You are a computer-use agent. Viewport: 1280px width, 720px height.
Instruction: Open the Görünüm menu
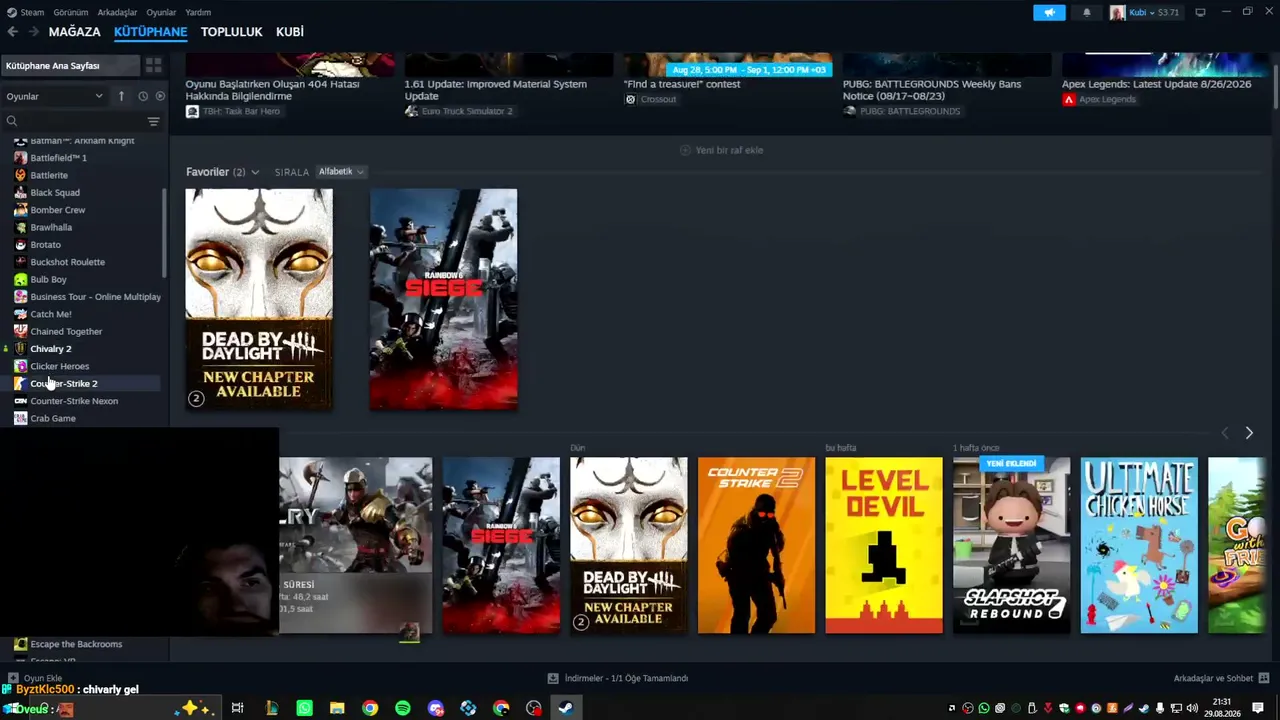pyautogui.click(x=71, y=12)
